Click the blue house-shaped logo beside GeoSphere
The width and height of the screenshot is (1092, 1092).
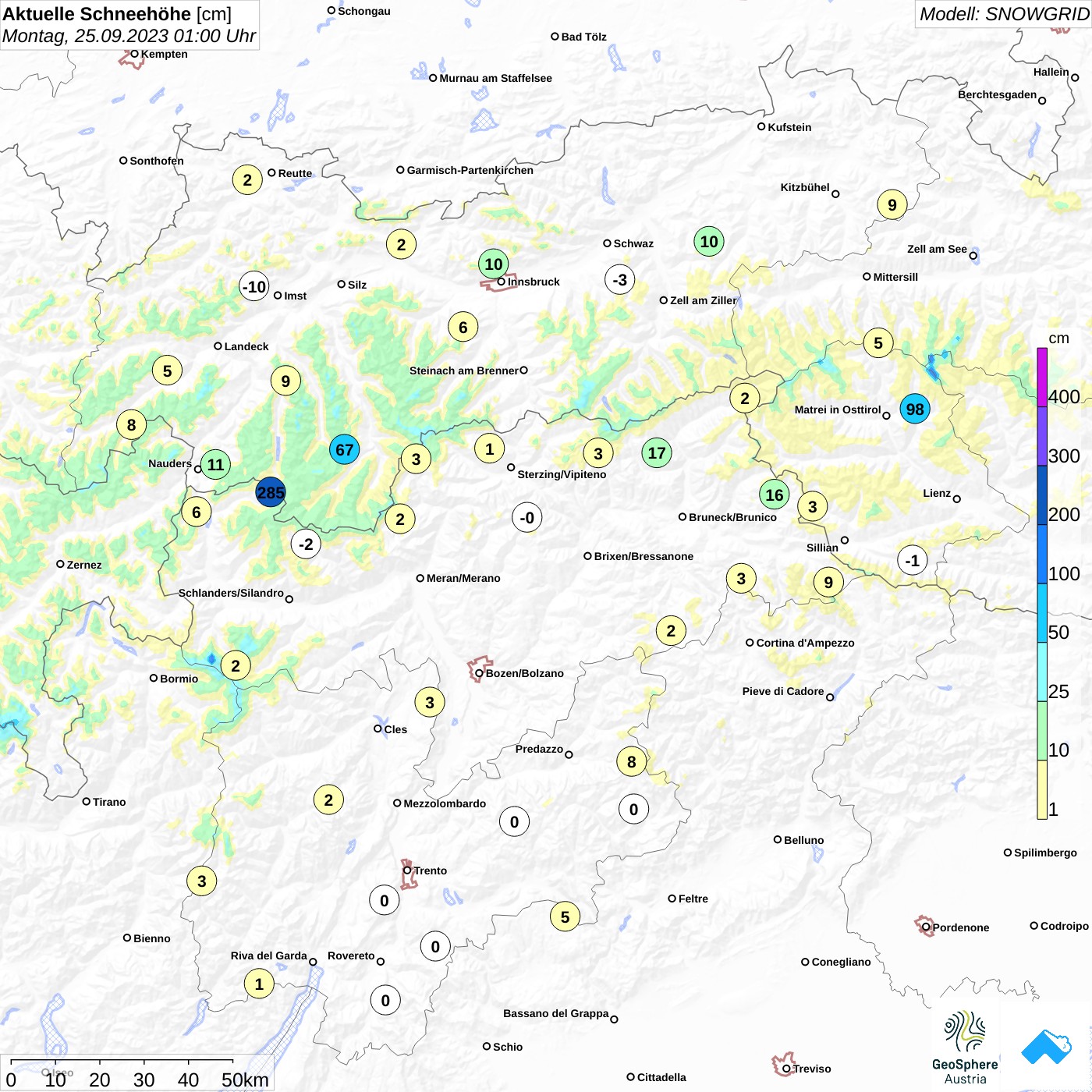click(1047, 1047)
